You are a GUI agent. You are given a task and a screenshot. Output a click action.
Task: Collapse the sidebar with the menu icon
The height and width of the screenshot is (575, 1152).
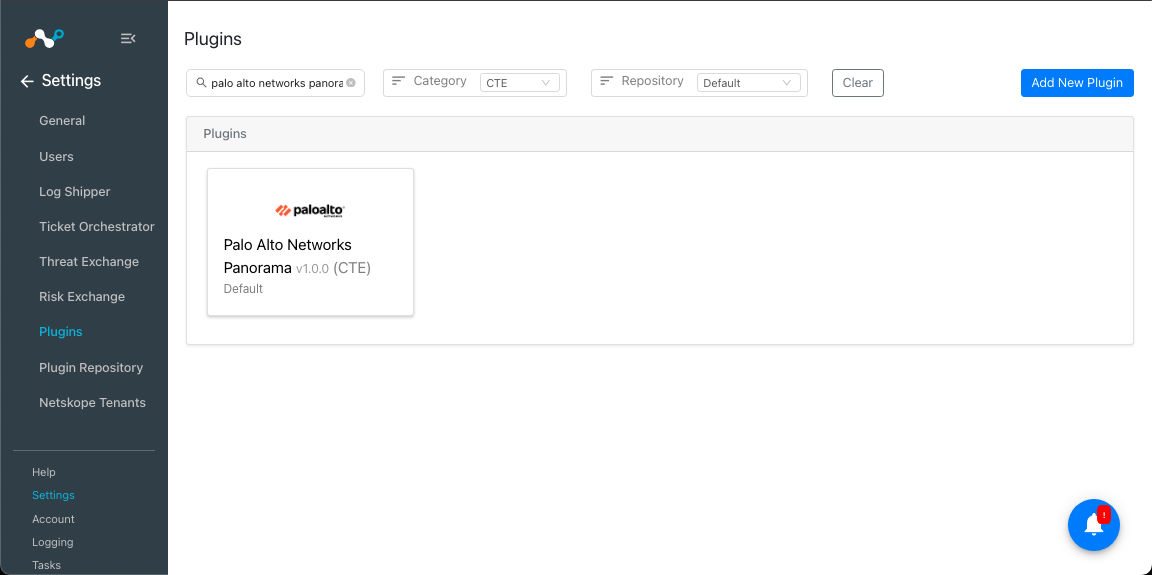[128, 38]
